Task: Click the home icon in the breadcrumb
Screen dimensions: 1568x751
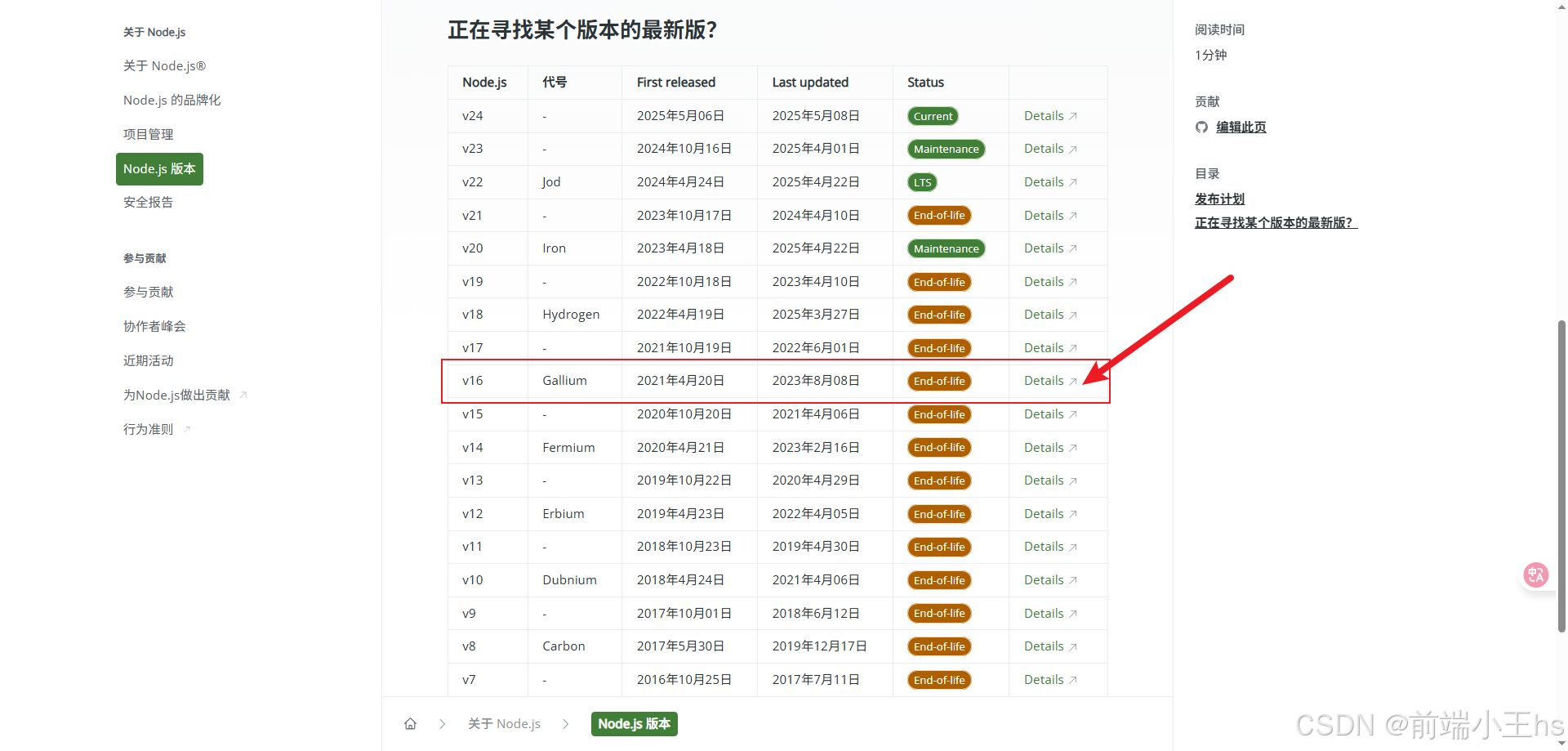Action: (410, 723)
